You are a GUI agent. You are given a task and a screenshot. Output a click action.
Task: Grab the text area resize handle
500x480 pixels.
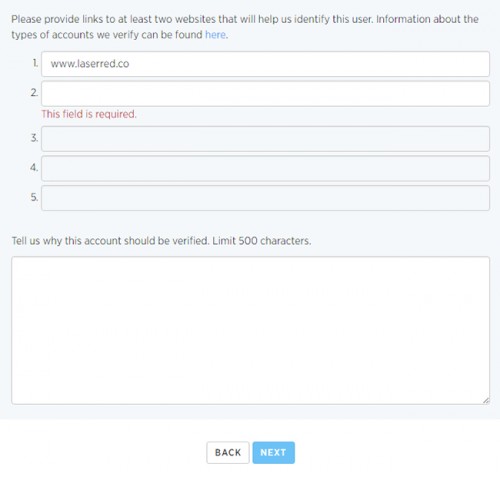click(486, 401)
